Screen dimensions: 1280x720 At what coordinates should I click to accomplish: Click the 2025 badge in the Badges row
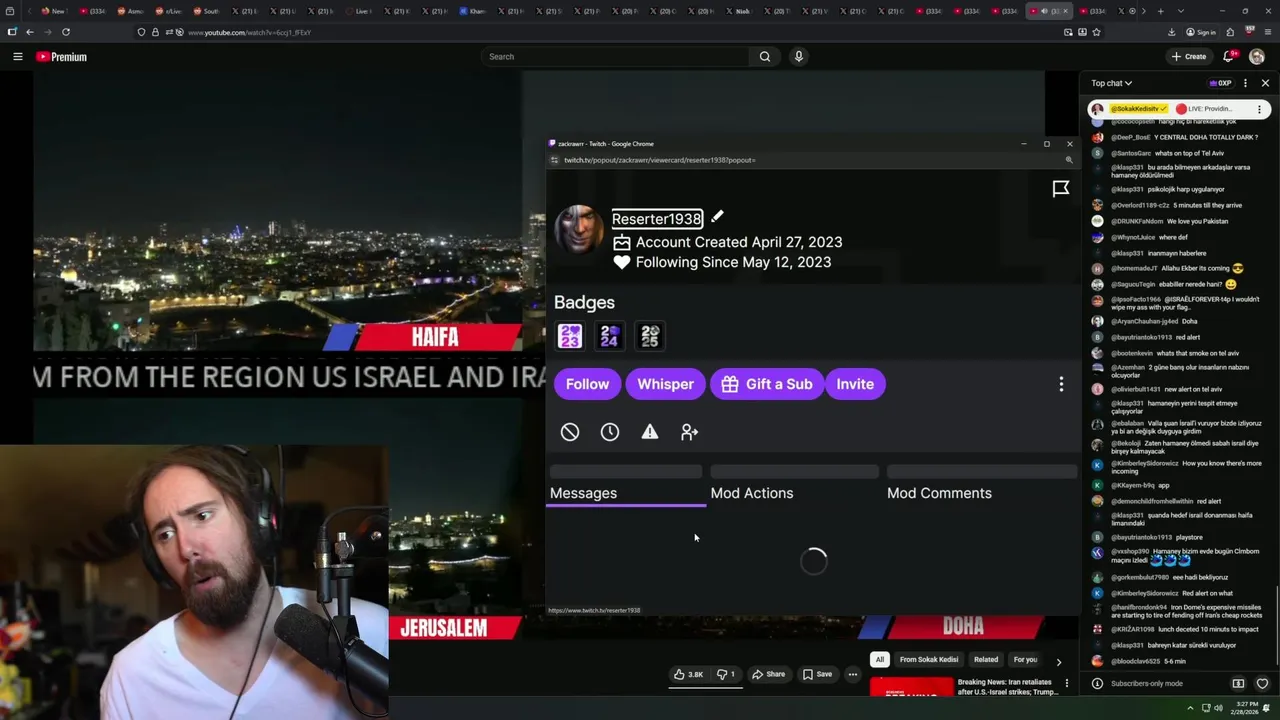[650, 336]
